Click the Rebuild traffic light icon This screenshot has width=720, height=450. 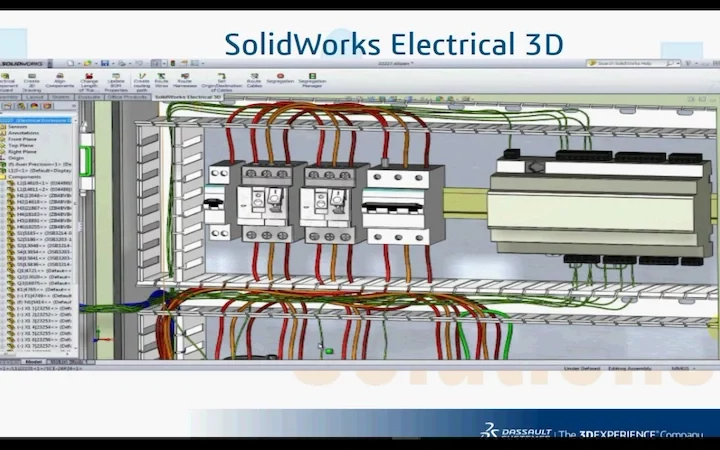pyautogui.click(x=173, y=63)
